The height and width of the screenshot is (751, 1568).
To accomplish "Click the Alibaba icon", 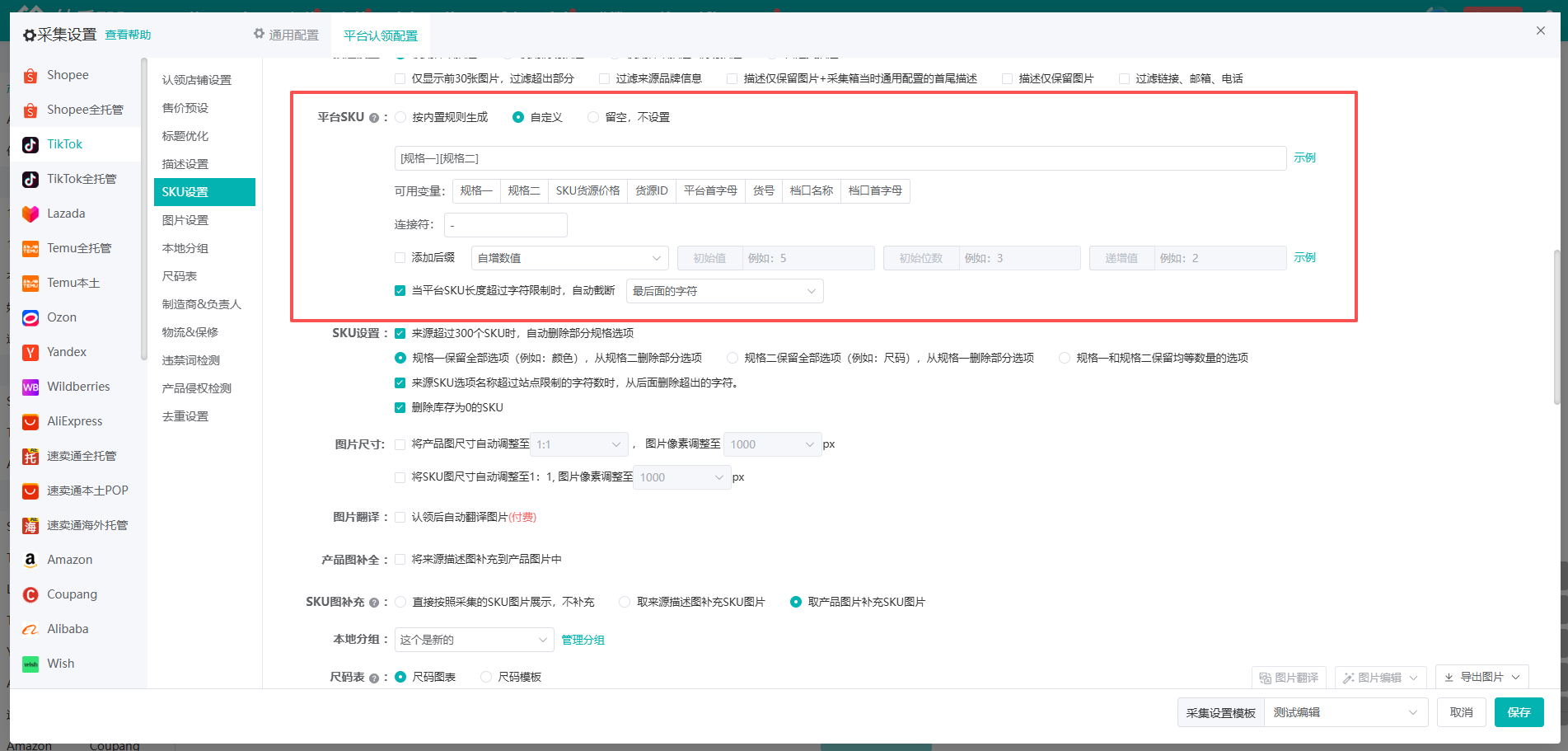I will click(30, 629).
